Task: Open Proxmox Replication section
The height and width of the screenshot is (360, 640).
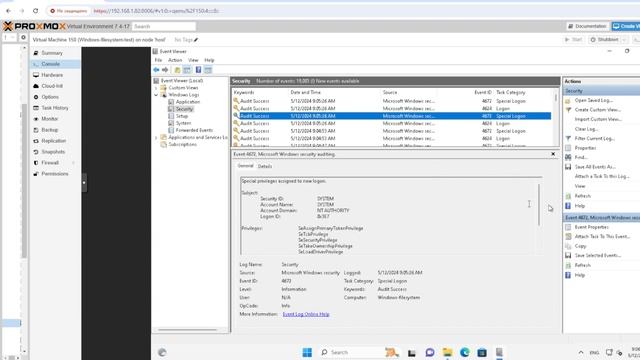Action: click(x=53, y=141)
